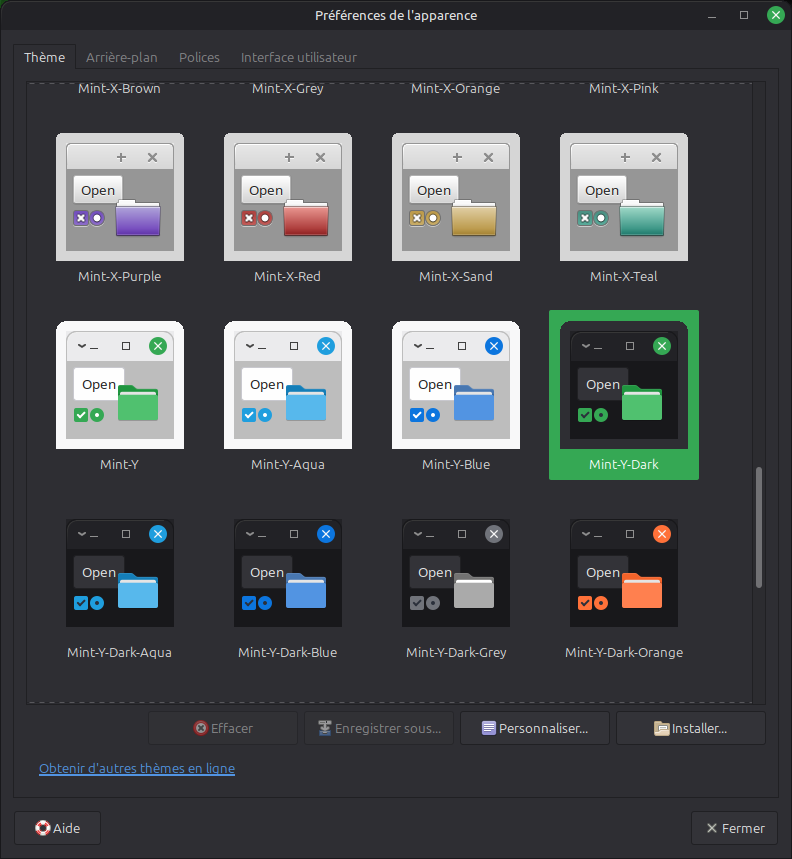The height and width of the screenshot is (859, 792).
Task: Select the Mint-X-Purple theme thumbnail
Action: tap(120, 197)
